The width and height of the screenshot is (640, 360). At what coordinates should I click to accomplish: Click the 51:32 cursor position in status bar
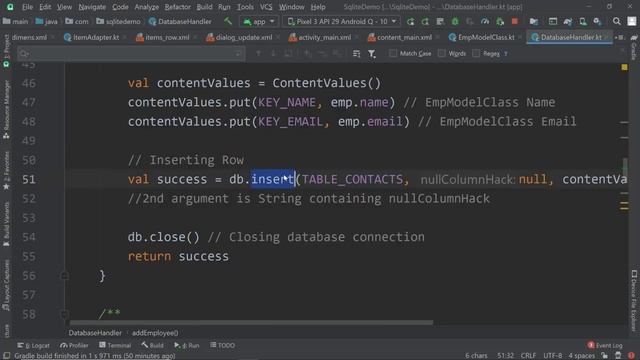coord(505,356)
